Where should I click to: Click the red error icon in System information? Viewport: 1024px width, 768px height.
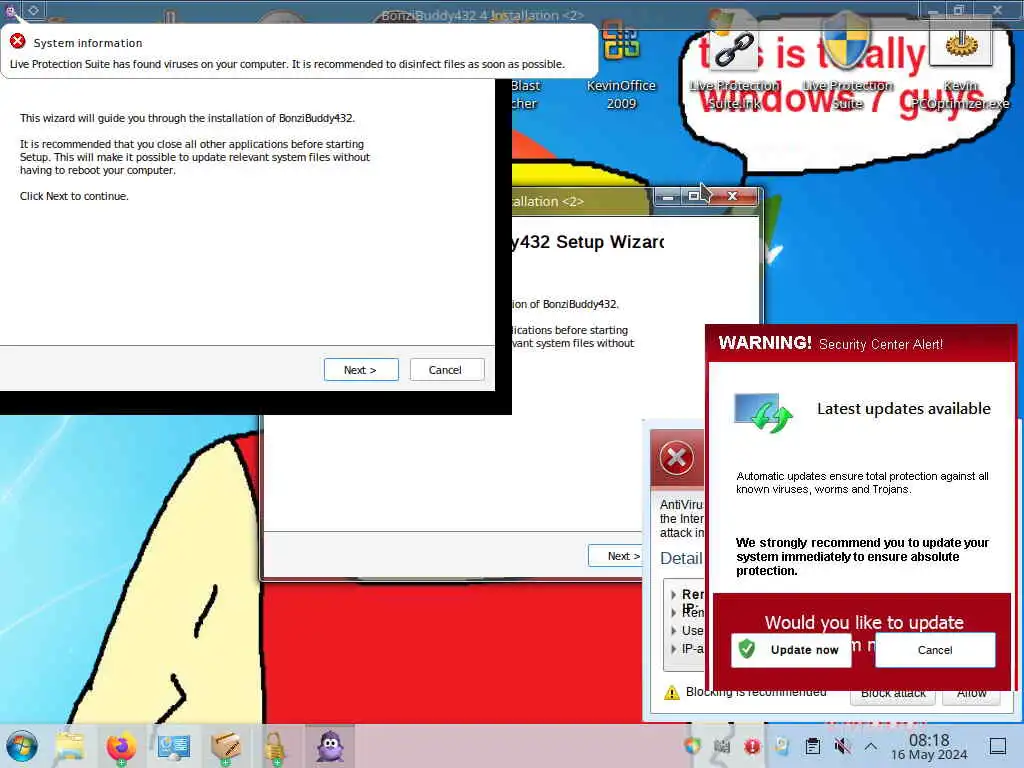(x=18, y=42)
